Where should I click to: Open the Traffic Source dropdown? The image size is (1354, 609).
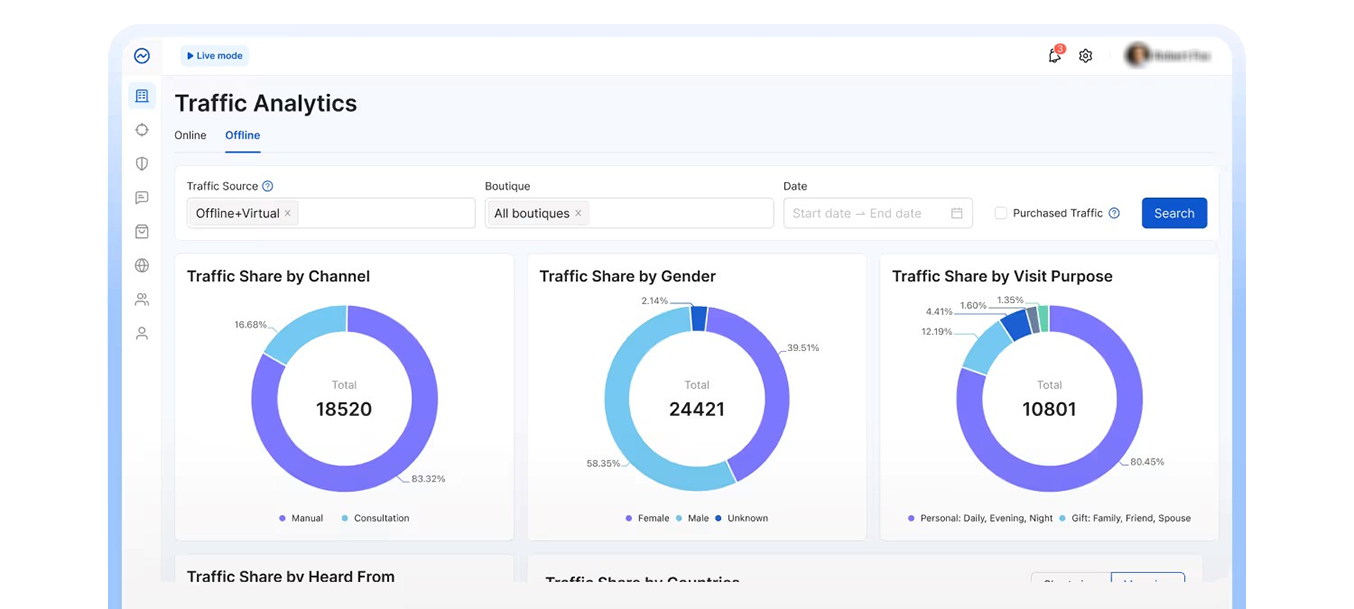tap(331, 213)
